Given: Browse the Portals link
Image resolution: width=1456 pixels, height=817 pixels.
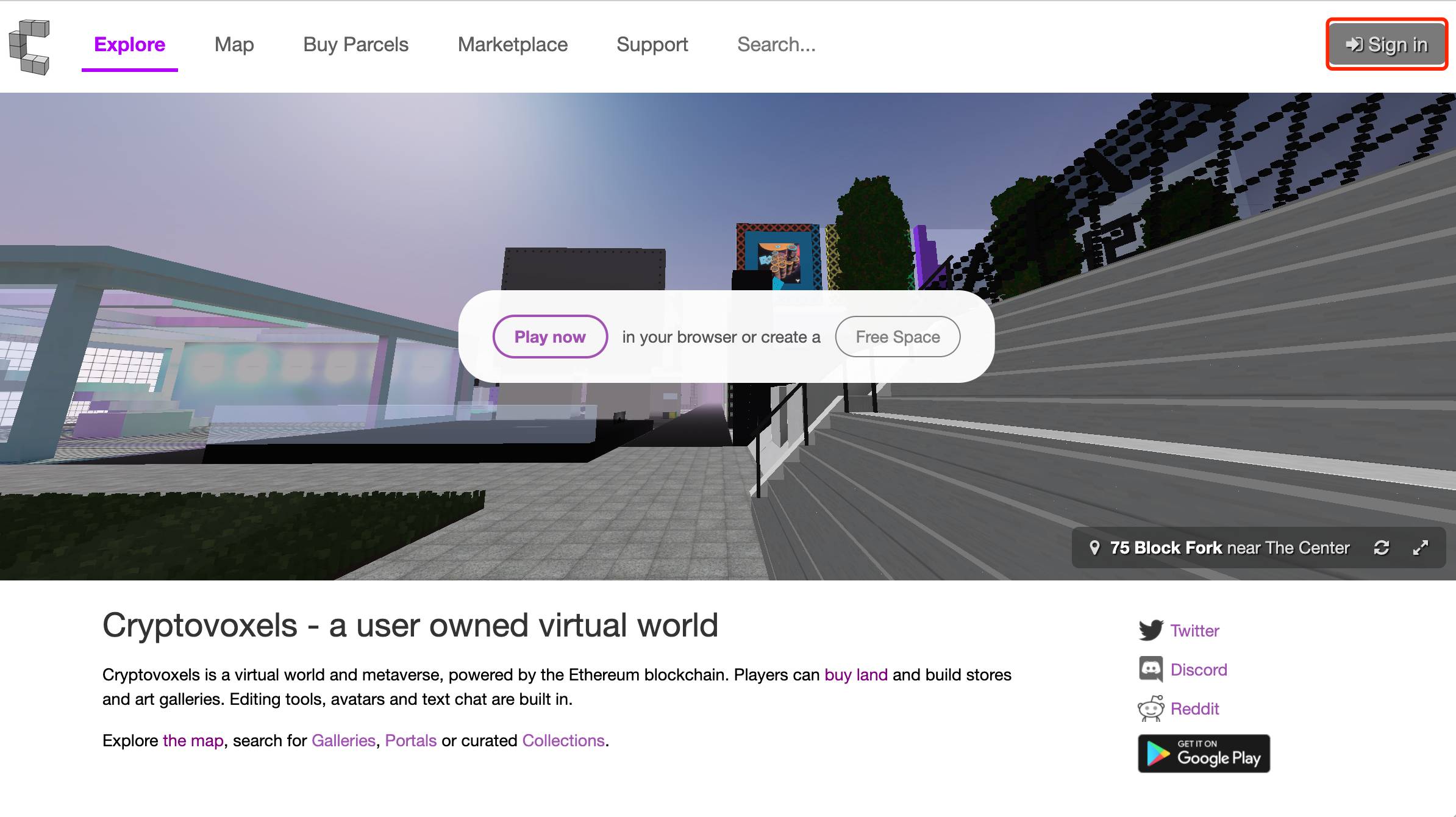Looking at the screenshot, I should click(x=411, y=741).
